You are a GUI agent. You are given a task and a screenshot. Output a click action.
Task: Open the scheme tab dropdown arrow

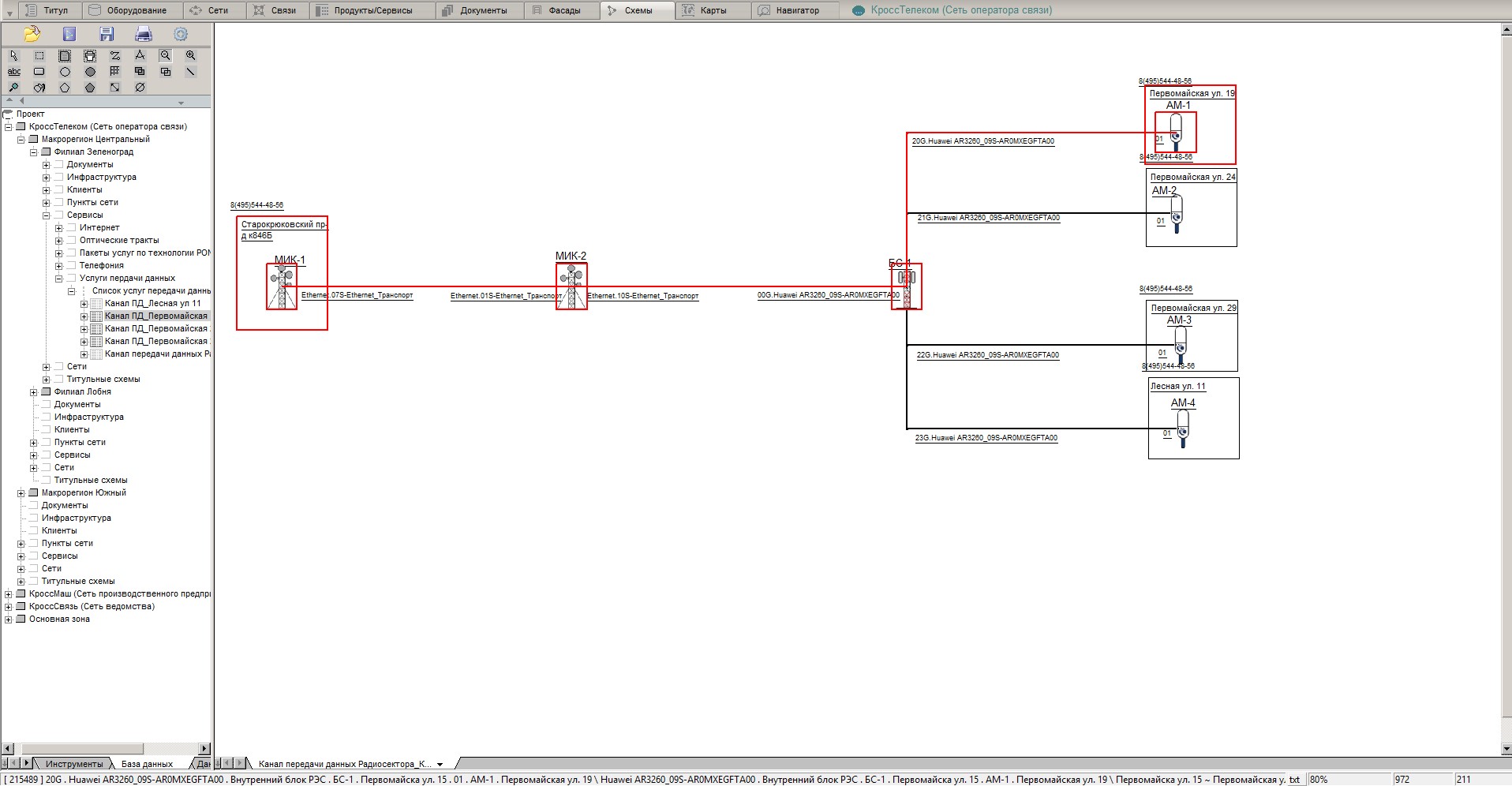tap(440, 764)
